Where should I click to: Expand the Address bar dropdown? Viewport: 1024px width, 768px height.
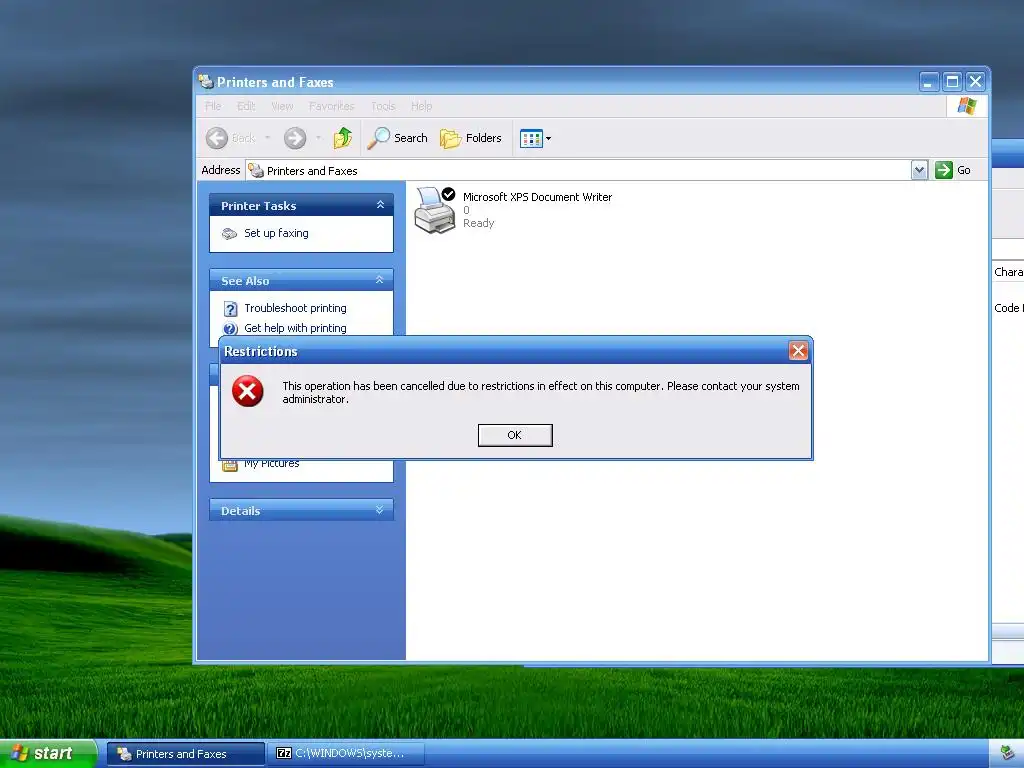point(919,170)
